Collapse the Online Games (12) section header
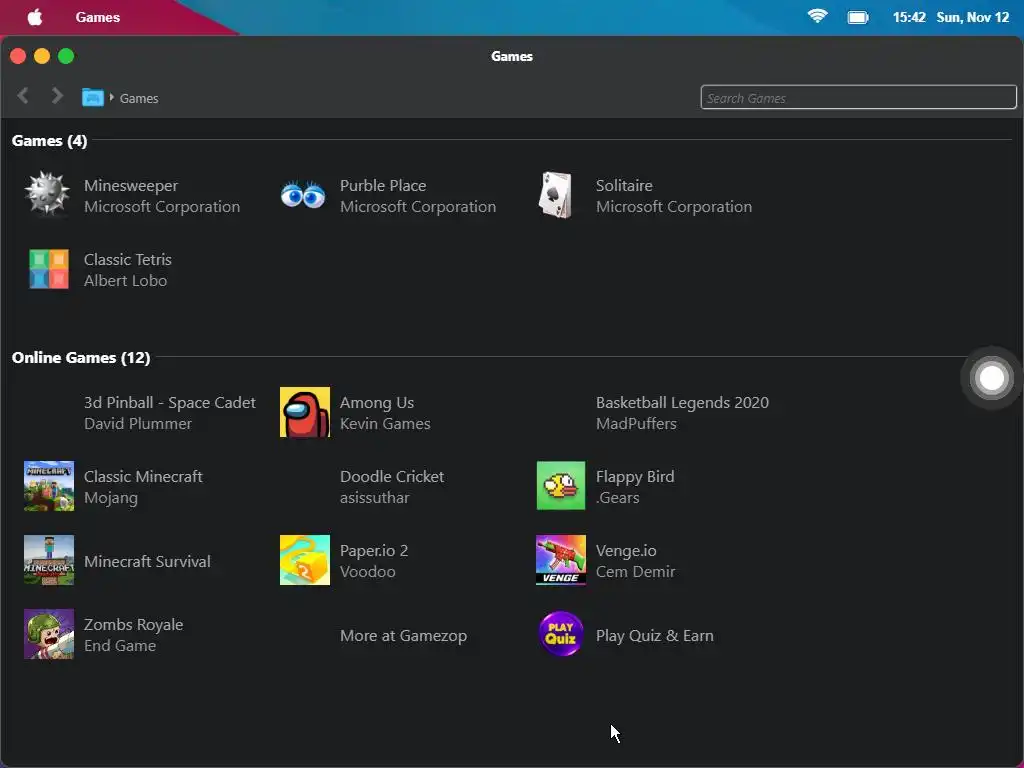This screenshot has width=1024, height=768. click(x=81, y=357)
